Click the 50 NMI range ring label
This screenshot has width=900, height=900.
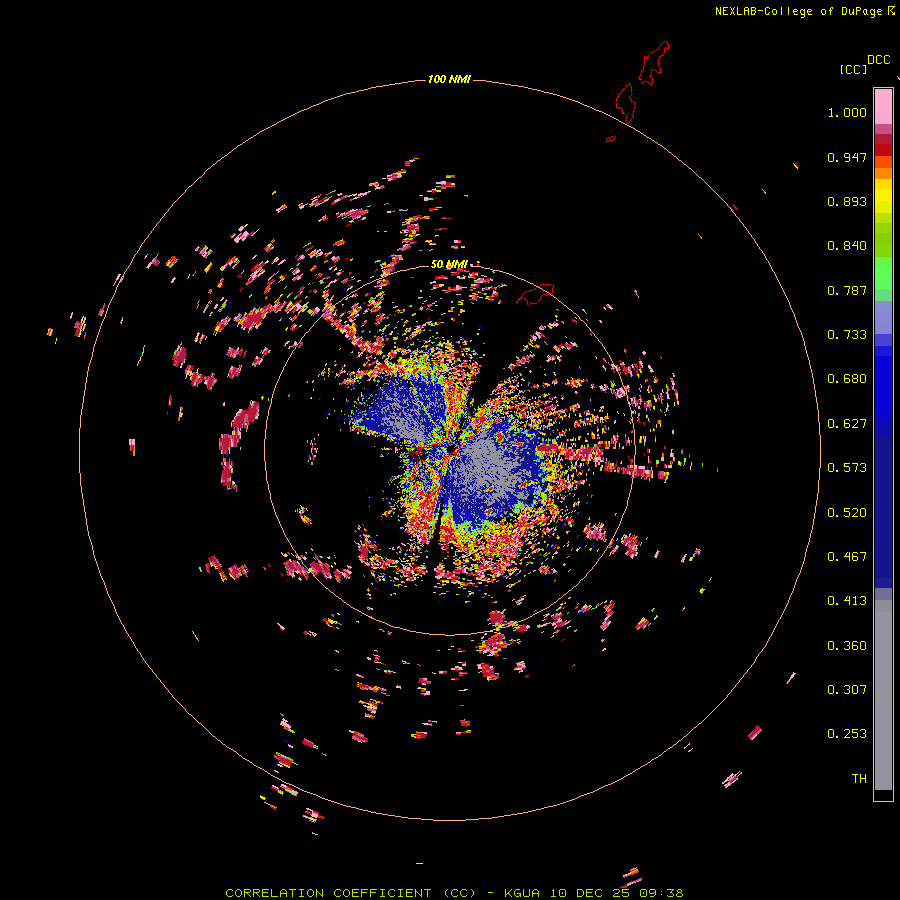click(449, 265)
